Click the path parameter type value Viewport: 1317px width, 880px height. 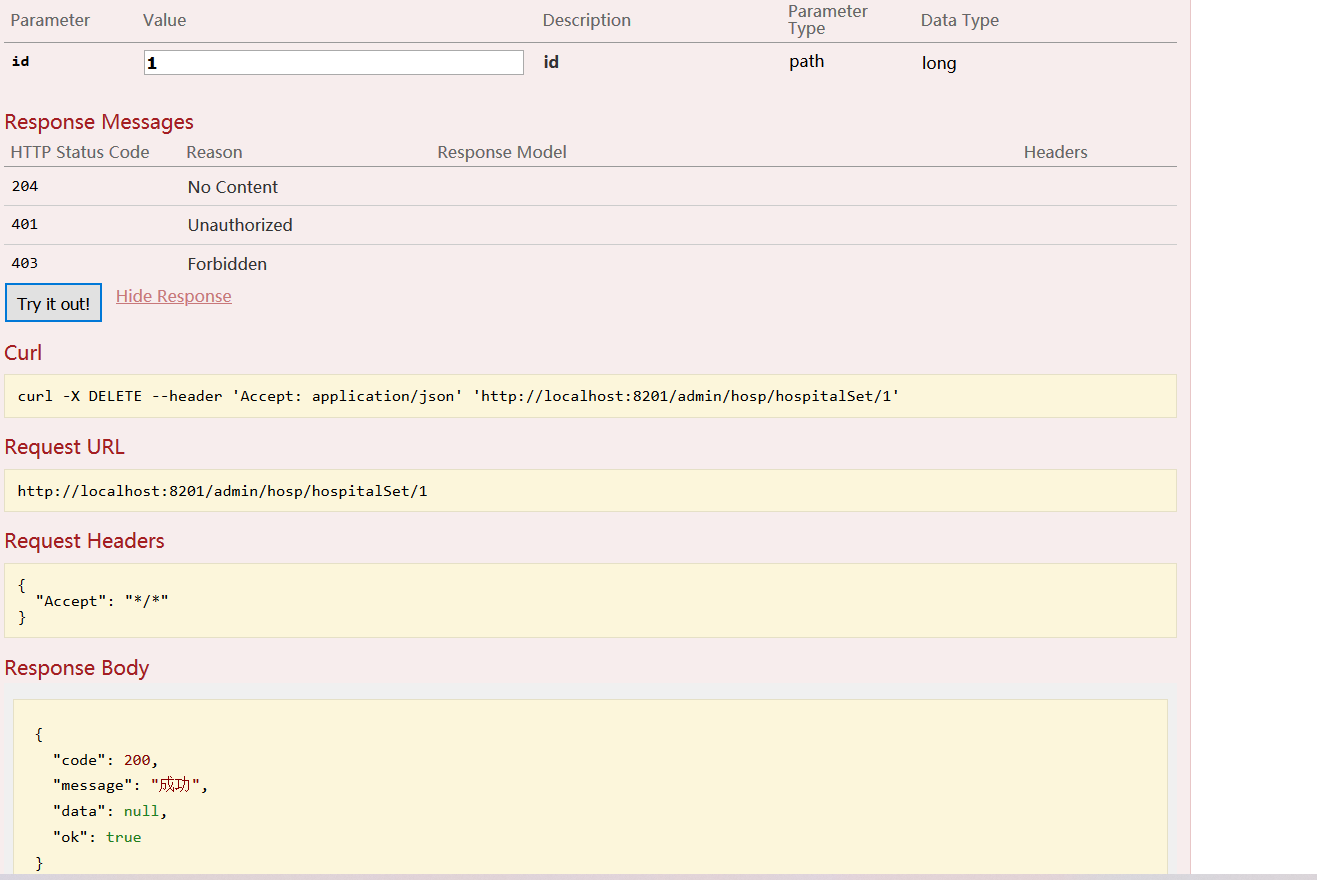point(807,61)
